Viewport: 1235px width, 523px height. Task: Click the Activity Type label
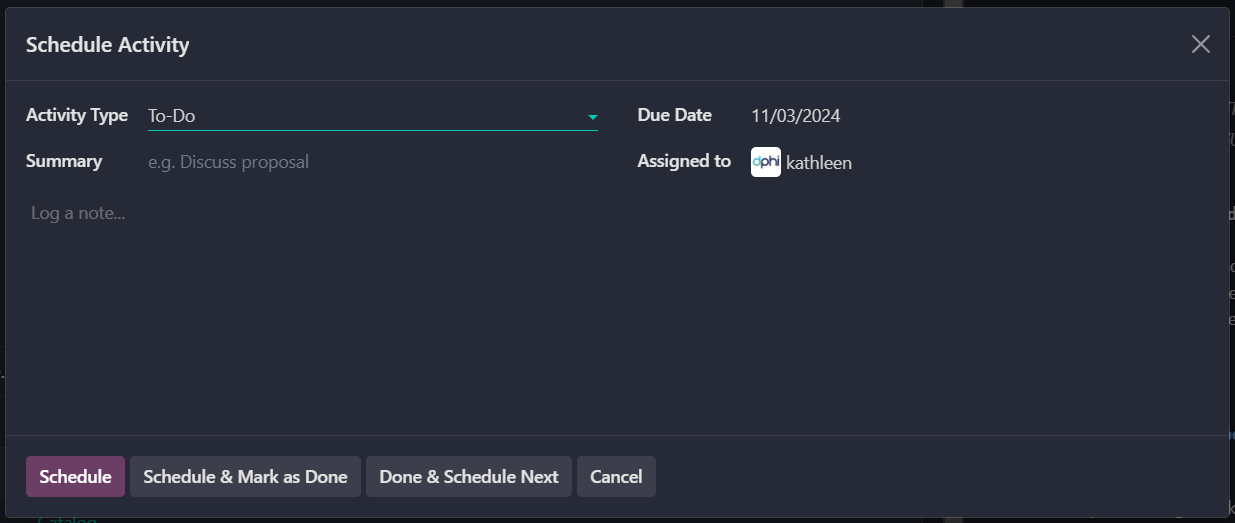[x=77, y=115]
